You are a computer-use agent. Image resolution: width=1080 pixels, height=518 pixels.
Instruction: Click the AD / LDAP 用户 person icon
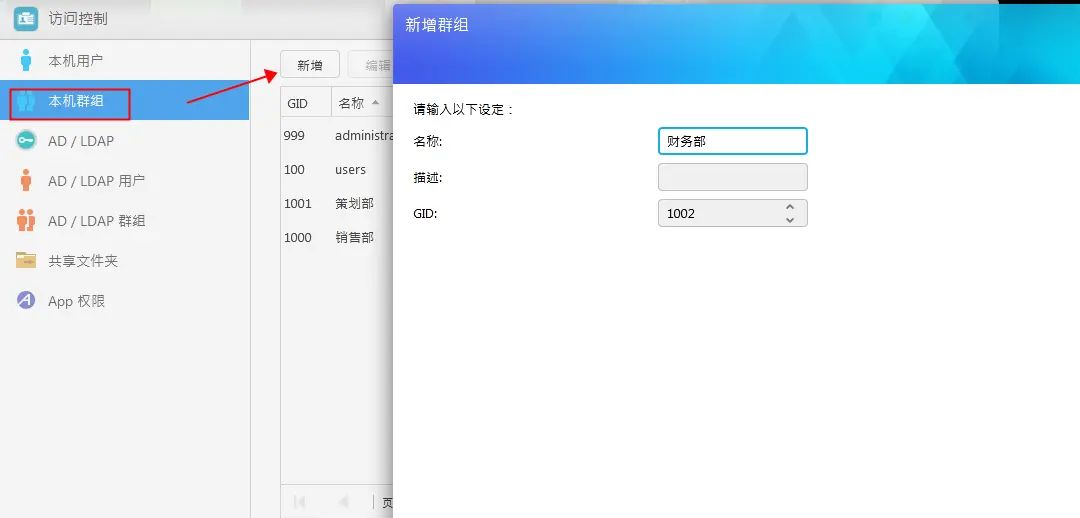26,180
